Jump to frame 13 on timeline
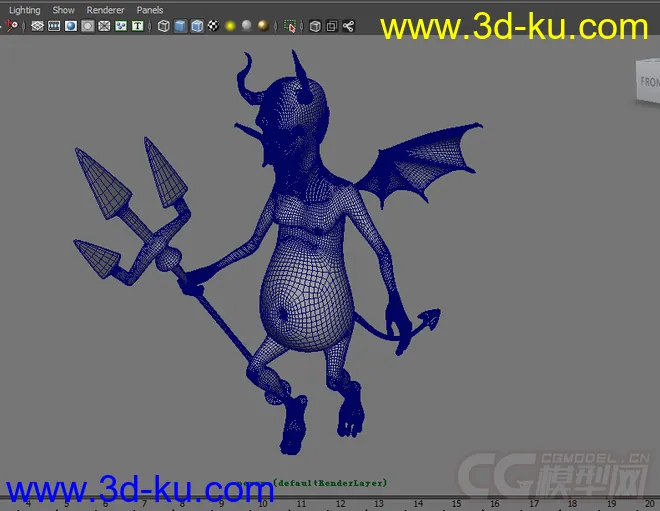Screen dimensions: 660x511 [379, 503]
